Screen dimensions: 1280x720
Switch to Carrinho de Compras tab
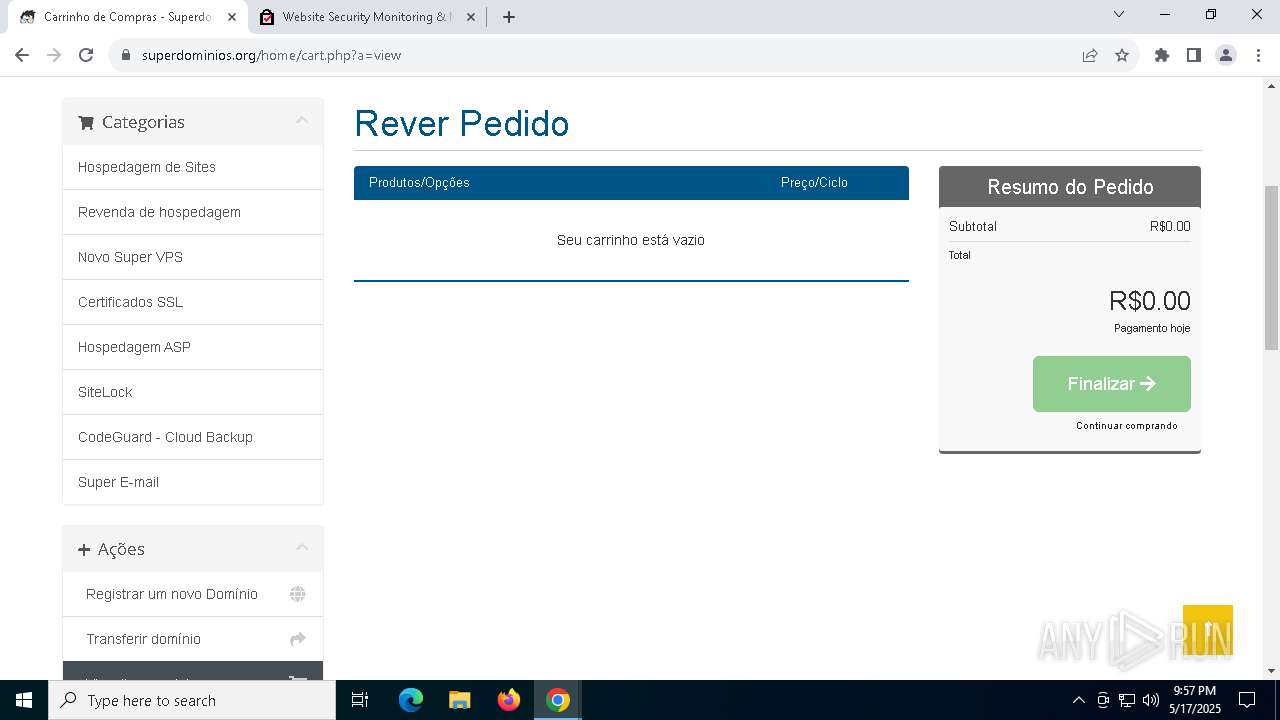(x=128, y=17)
